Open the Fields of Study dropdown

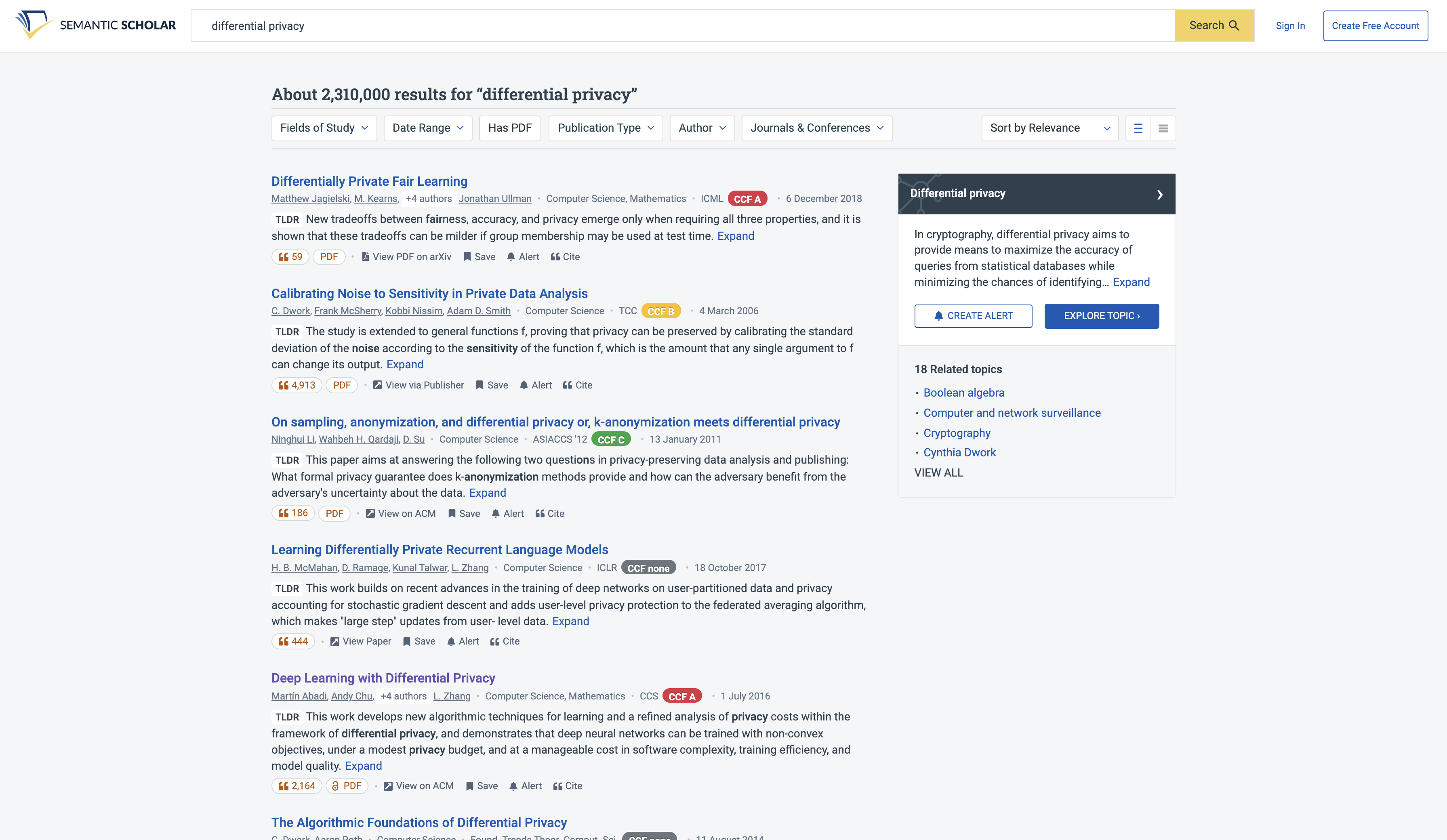[x=324, y=128]
